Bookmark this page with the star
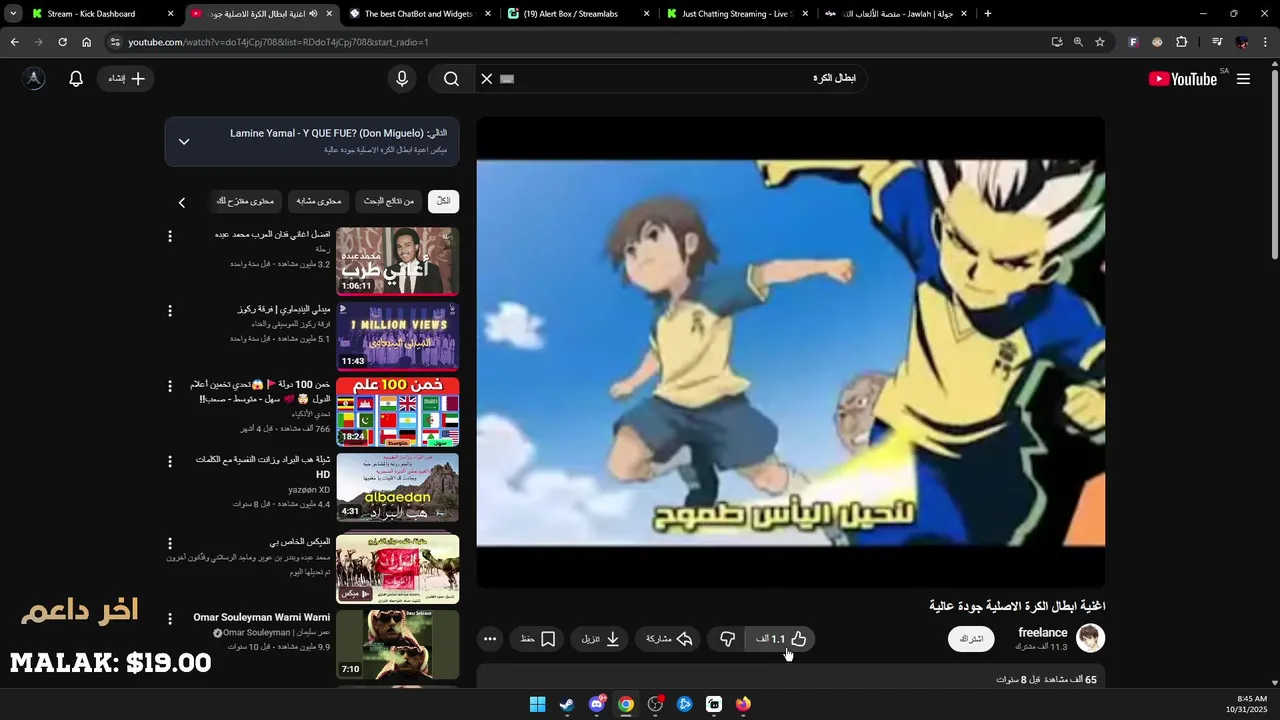Image resolution: width=1280 pixels, height=720 pixels. [1100, 42]
